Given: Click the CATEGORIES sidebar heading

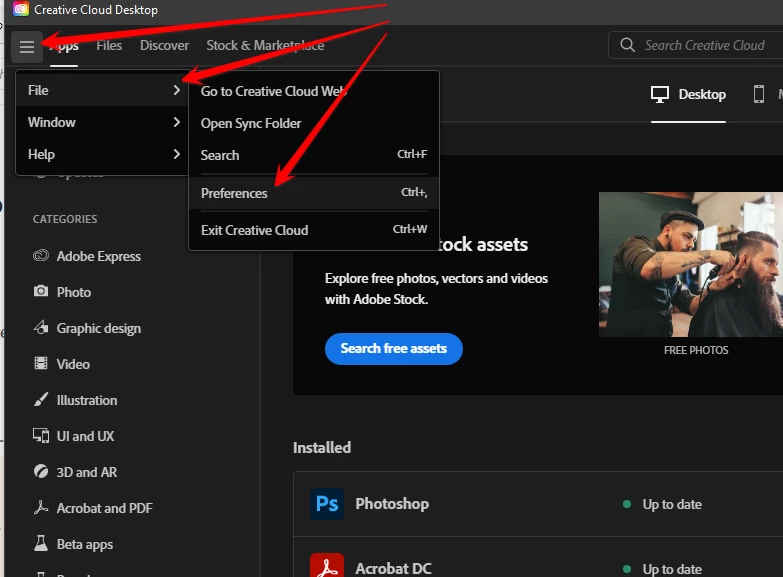Looking at the screenshot, I should point(65,219).
